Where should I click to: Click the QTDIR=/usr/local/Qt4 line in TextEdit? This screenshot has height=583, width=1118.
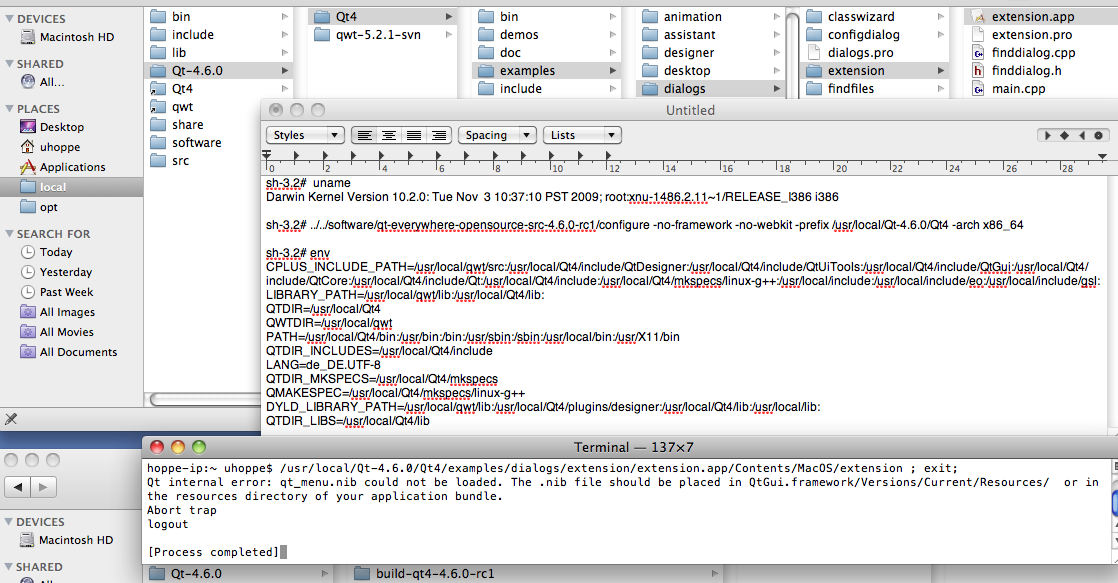coord(323,309)
